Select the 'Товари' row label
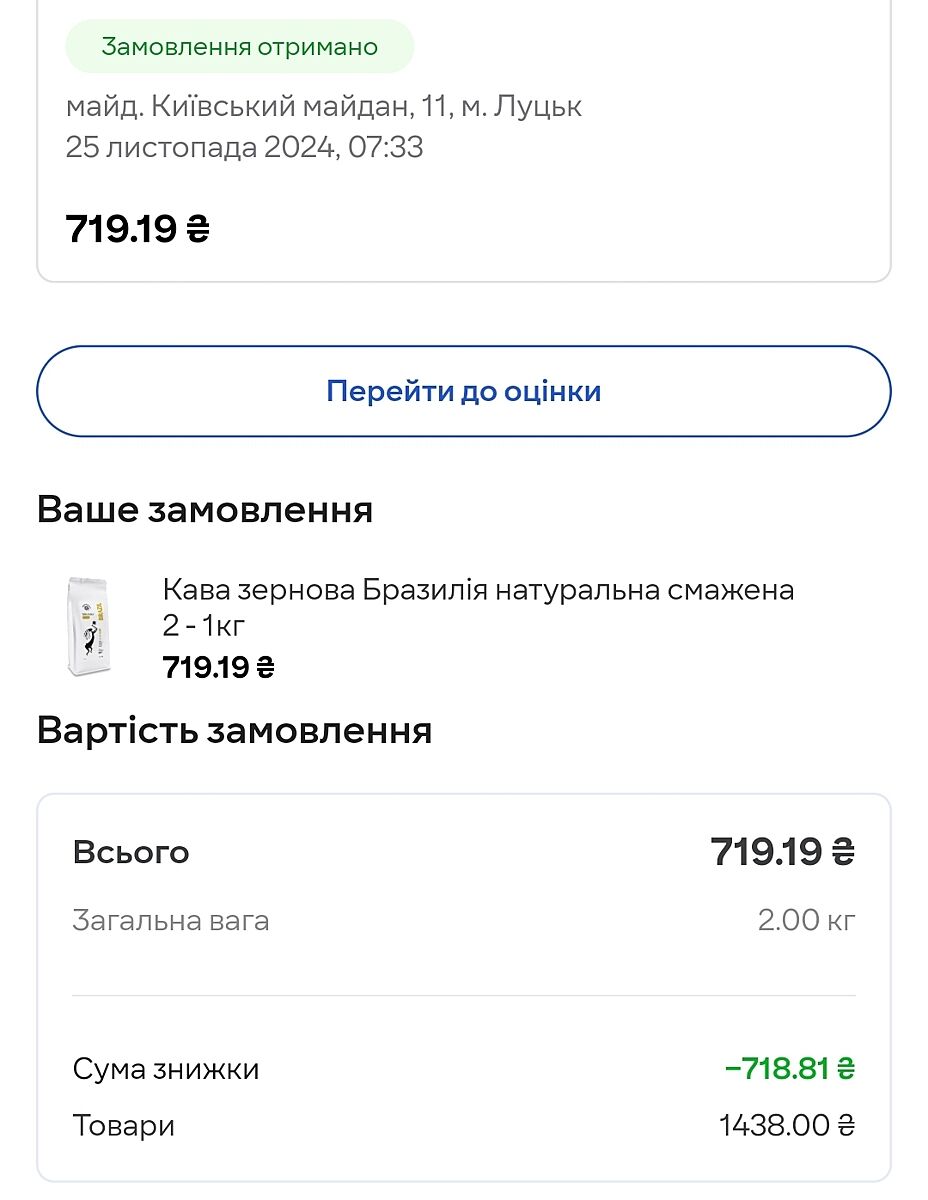928x1200 pixels. (124, 1126)
